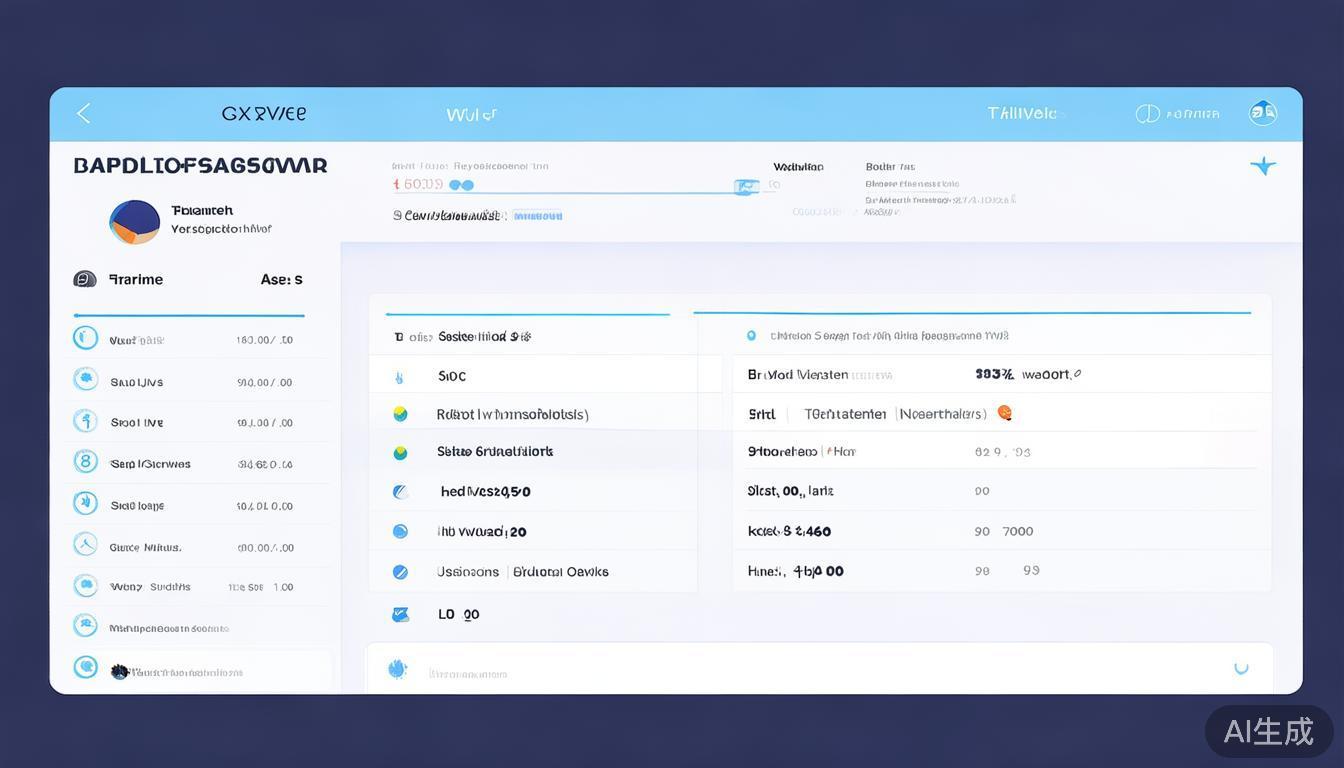The image size is (1344, 768).
Task: Click the back arrow in the header
Action: (x=84, y=114)
